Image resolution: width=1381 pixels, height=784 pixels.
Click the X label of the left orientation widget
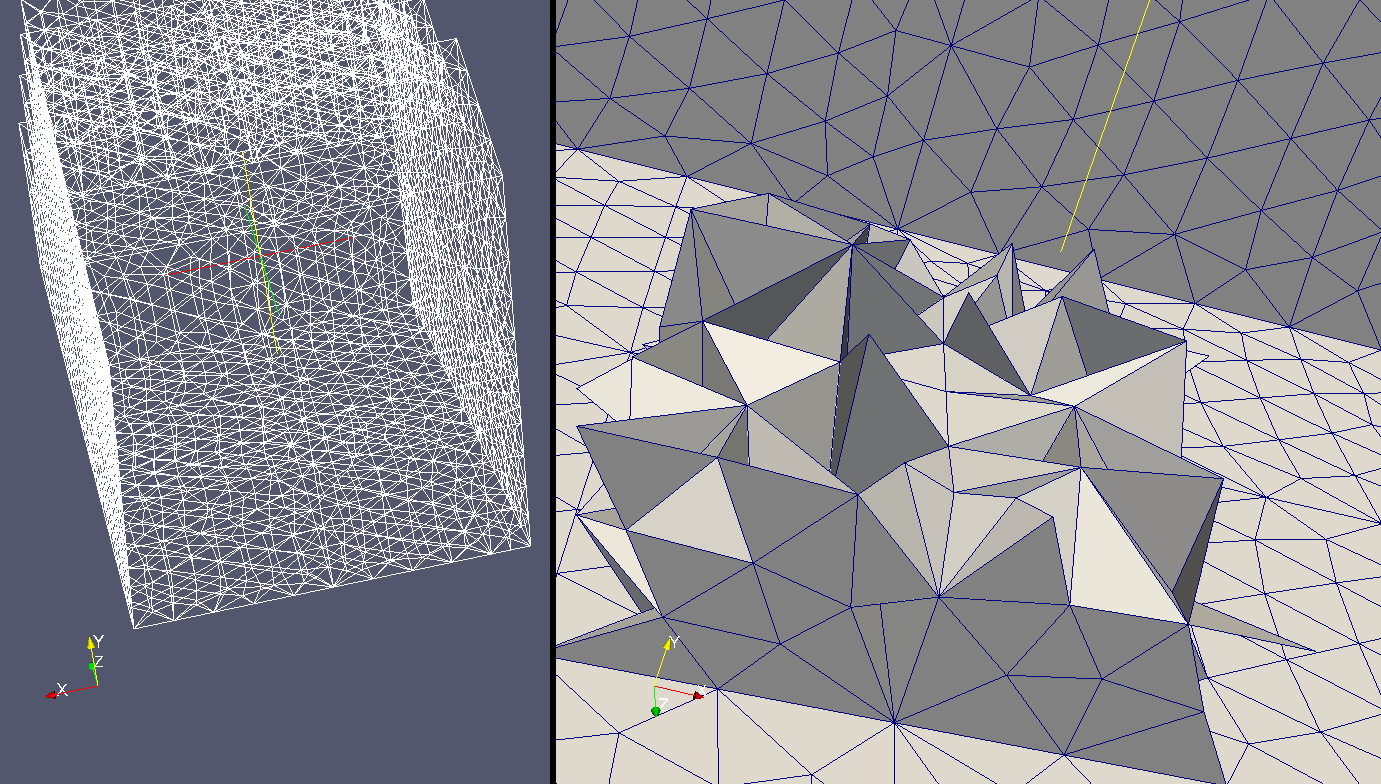point(62,689)
